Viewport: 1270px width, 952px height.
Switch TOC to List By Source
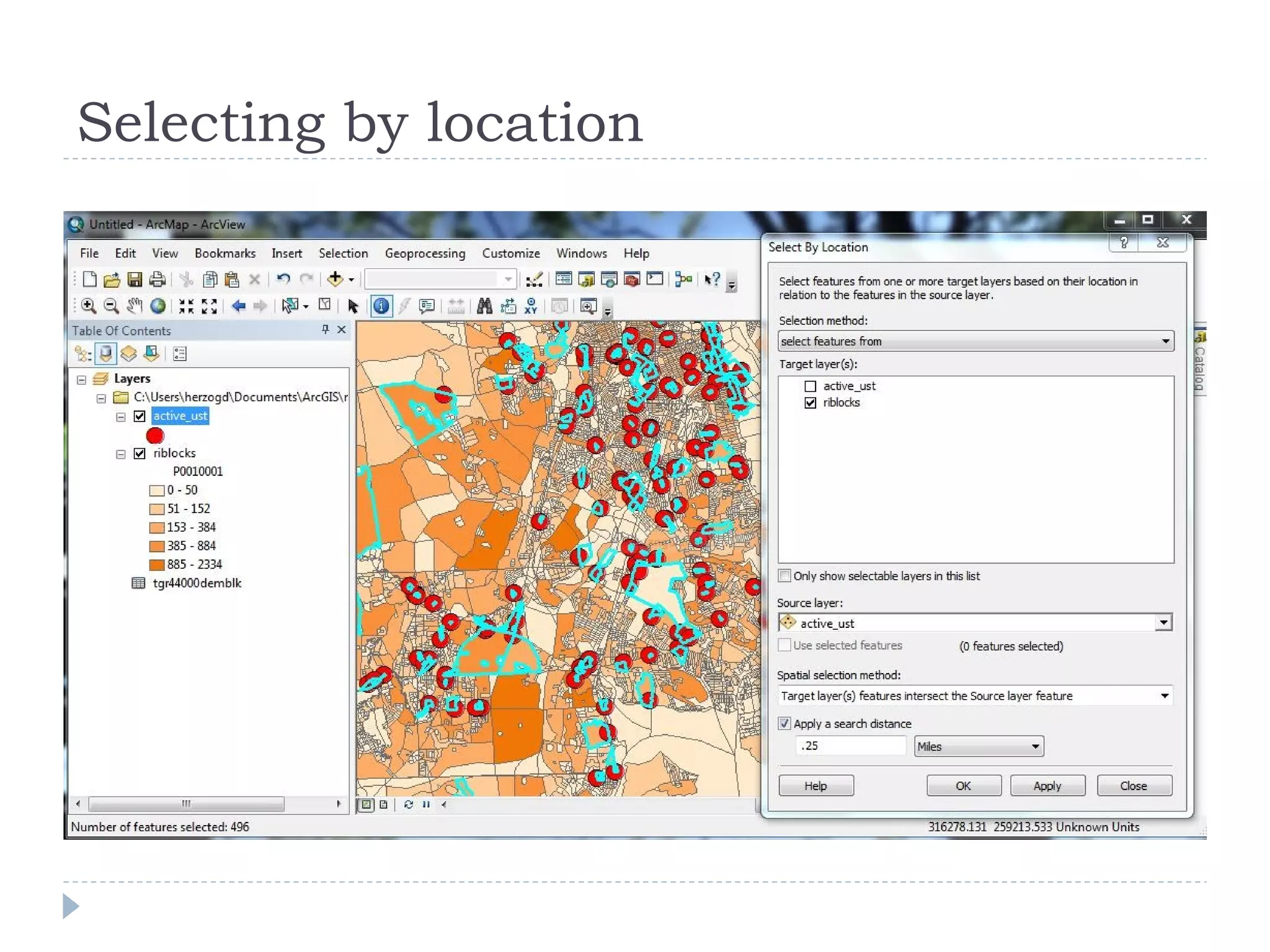(x=106, y=354)
